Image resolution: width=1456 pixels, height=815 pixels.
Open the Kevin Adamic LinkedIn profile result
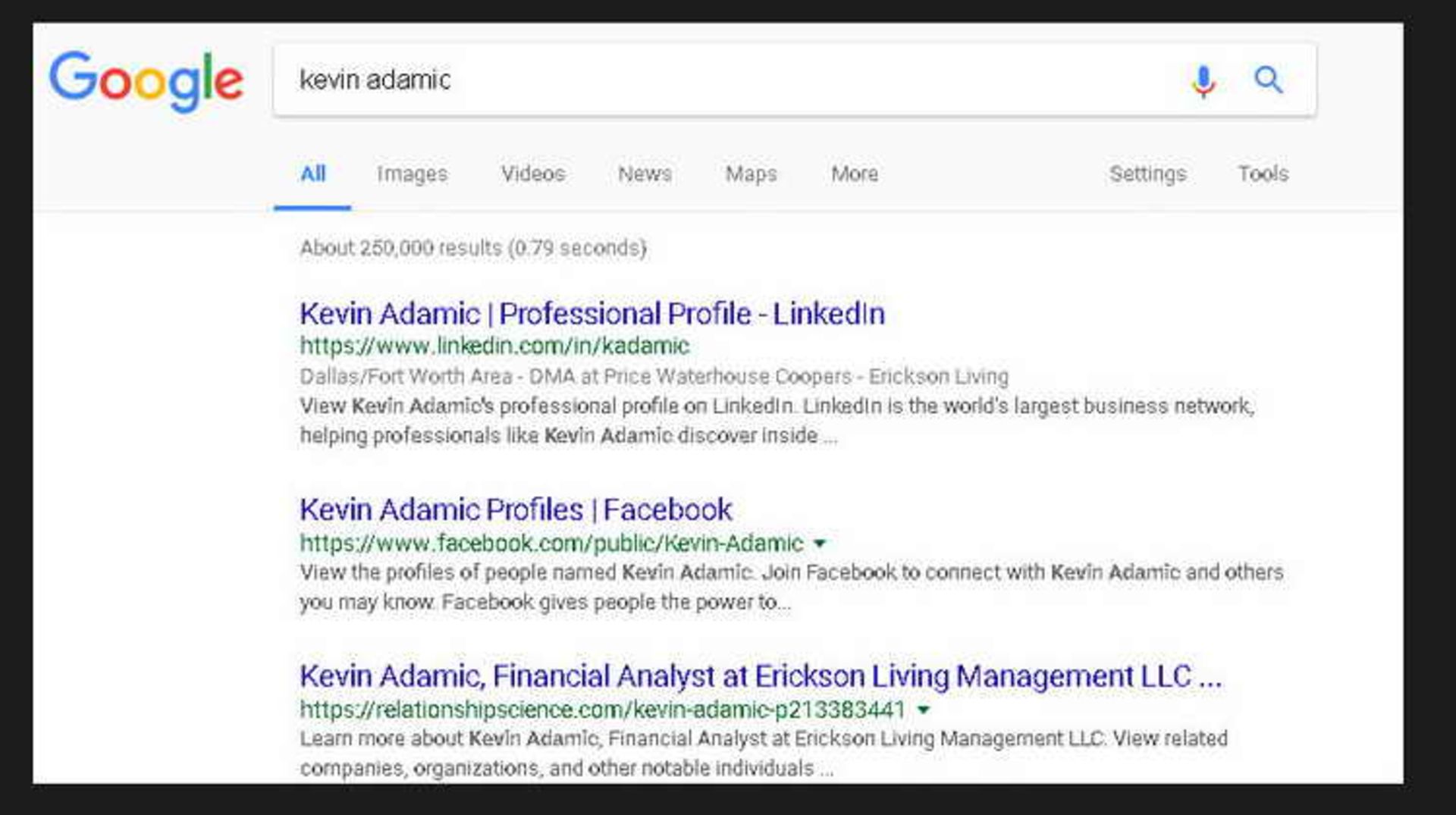pyautogui.click(x=592, y=313)
